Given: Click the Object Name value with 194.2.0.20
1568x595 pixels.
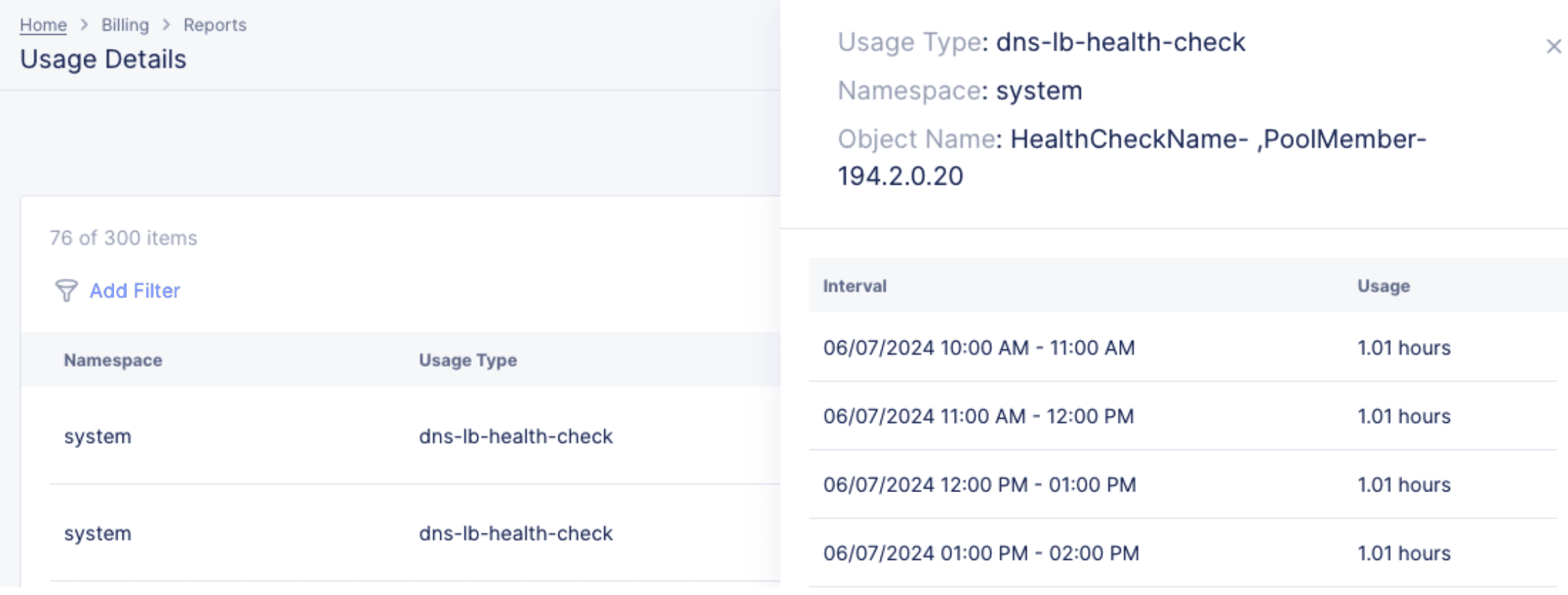Looking at the screenshot, I should pyautogui.click(x=1131, y=157).
